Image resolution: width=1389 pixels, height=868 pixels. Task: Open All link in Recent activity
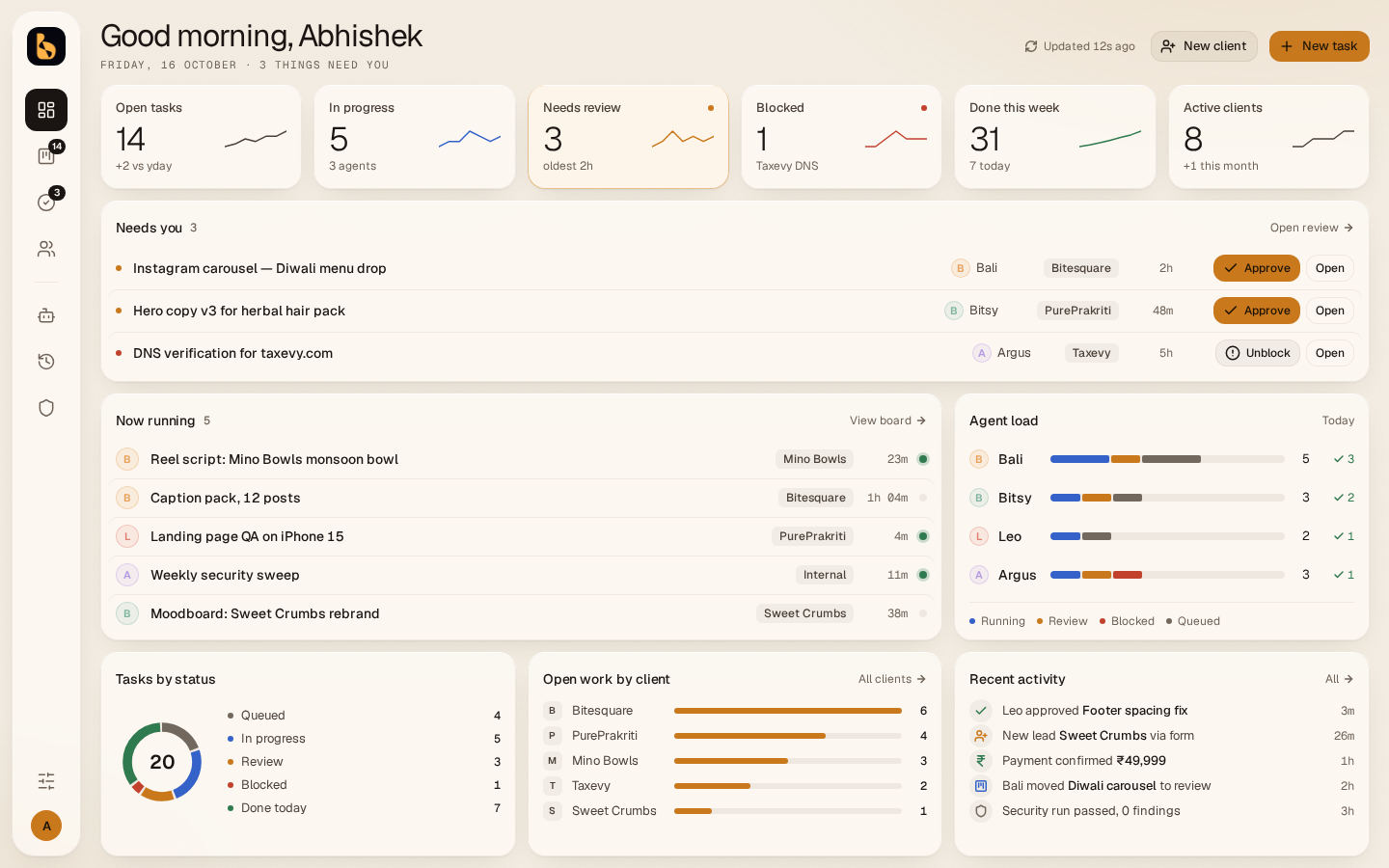1340,679
